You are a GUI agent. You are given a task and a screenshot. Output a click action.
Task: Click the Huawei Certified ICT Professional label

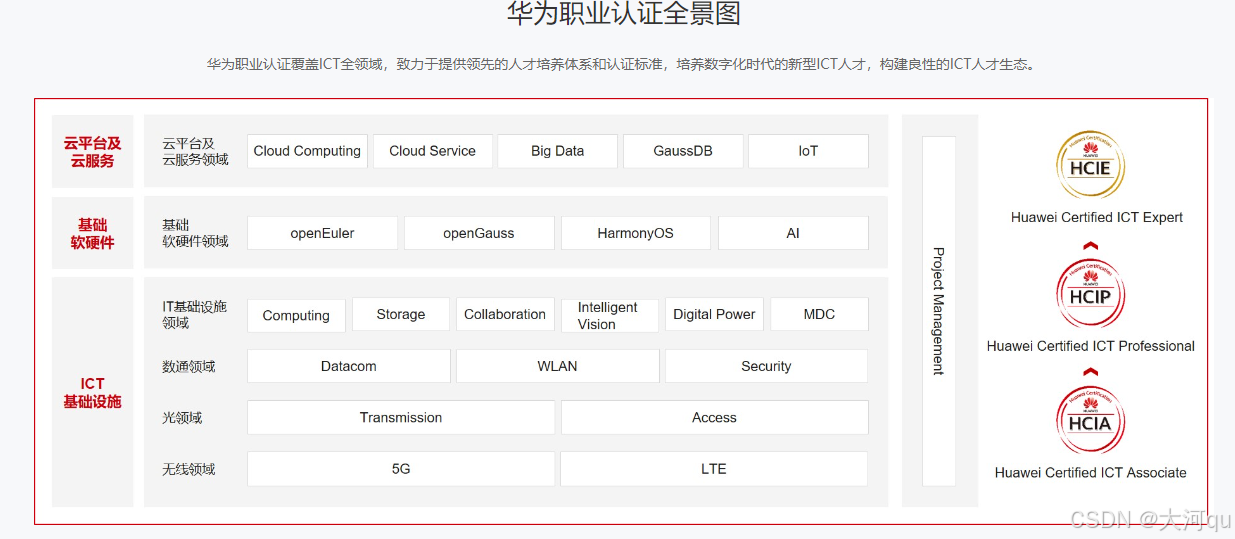pos(1091,346)
